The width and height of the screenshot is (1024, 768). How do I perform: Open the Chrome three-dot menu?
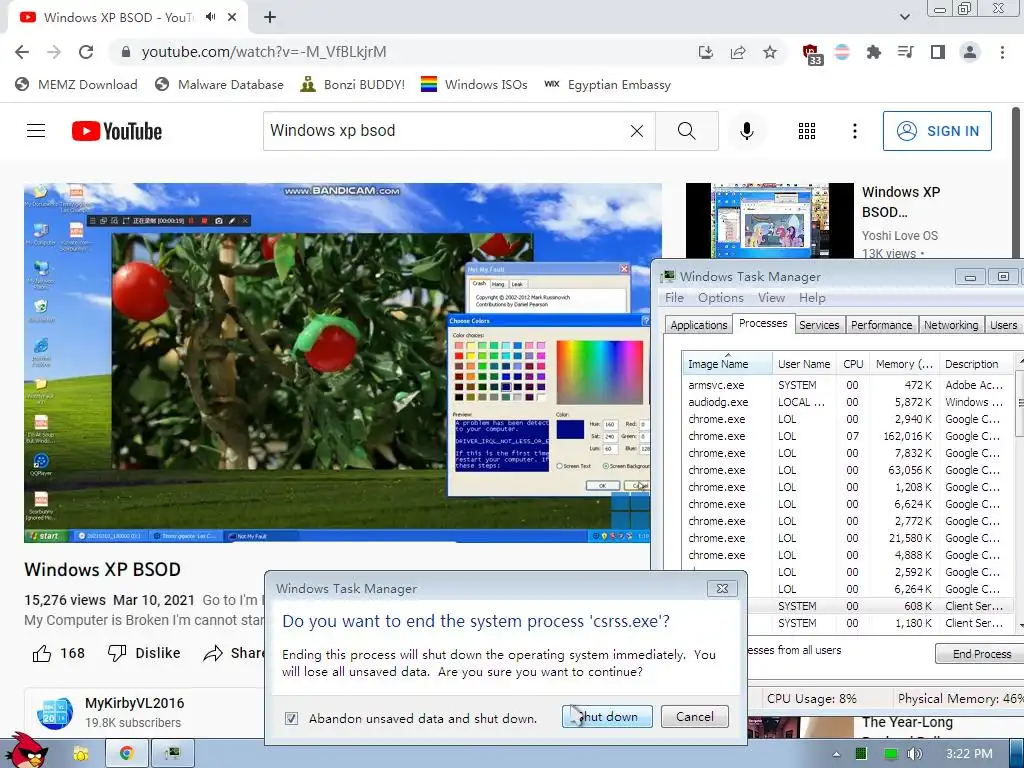tap(1002, 52)
